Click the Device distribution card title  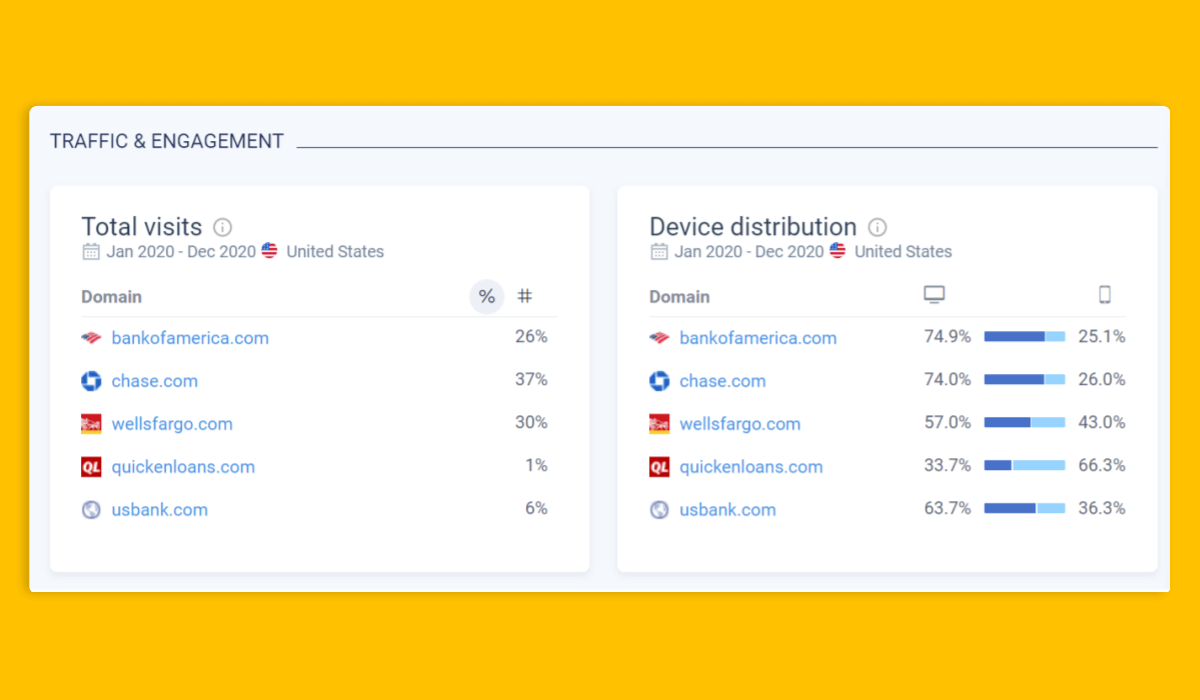click(753, 227)
